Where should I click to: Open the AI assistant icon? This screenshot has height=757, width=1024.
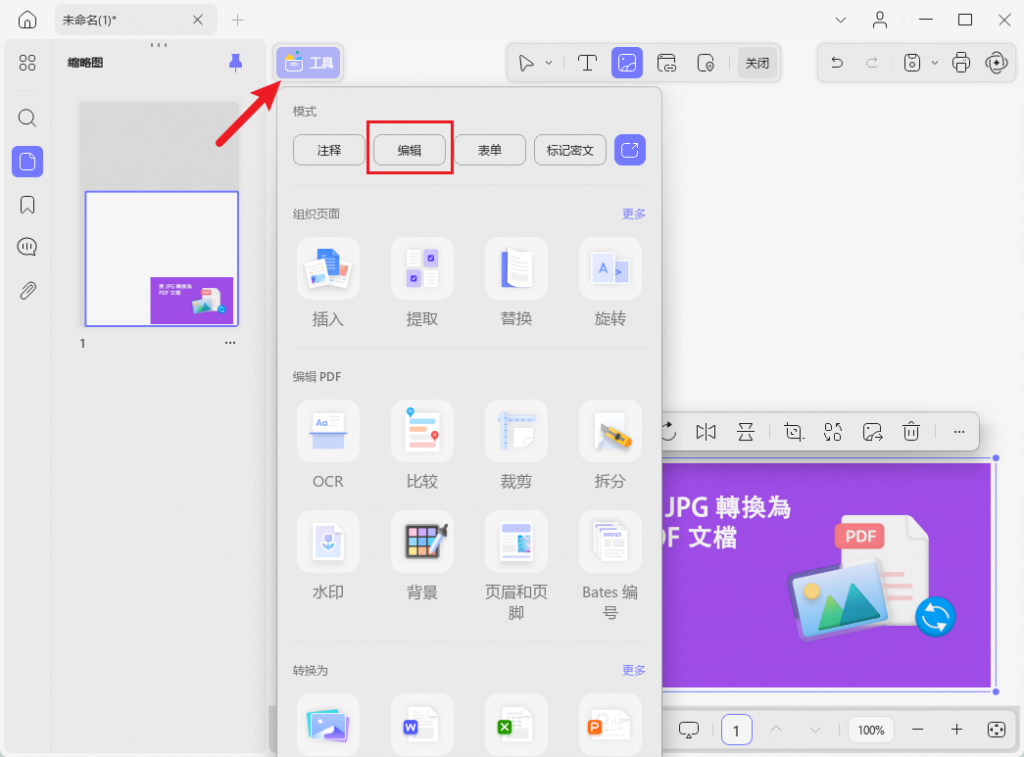pos(997,63)
